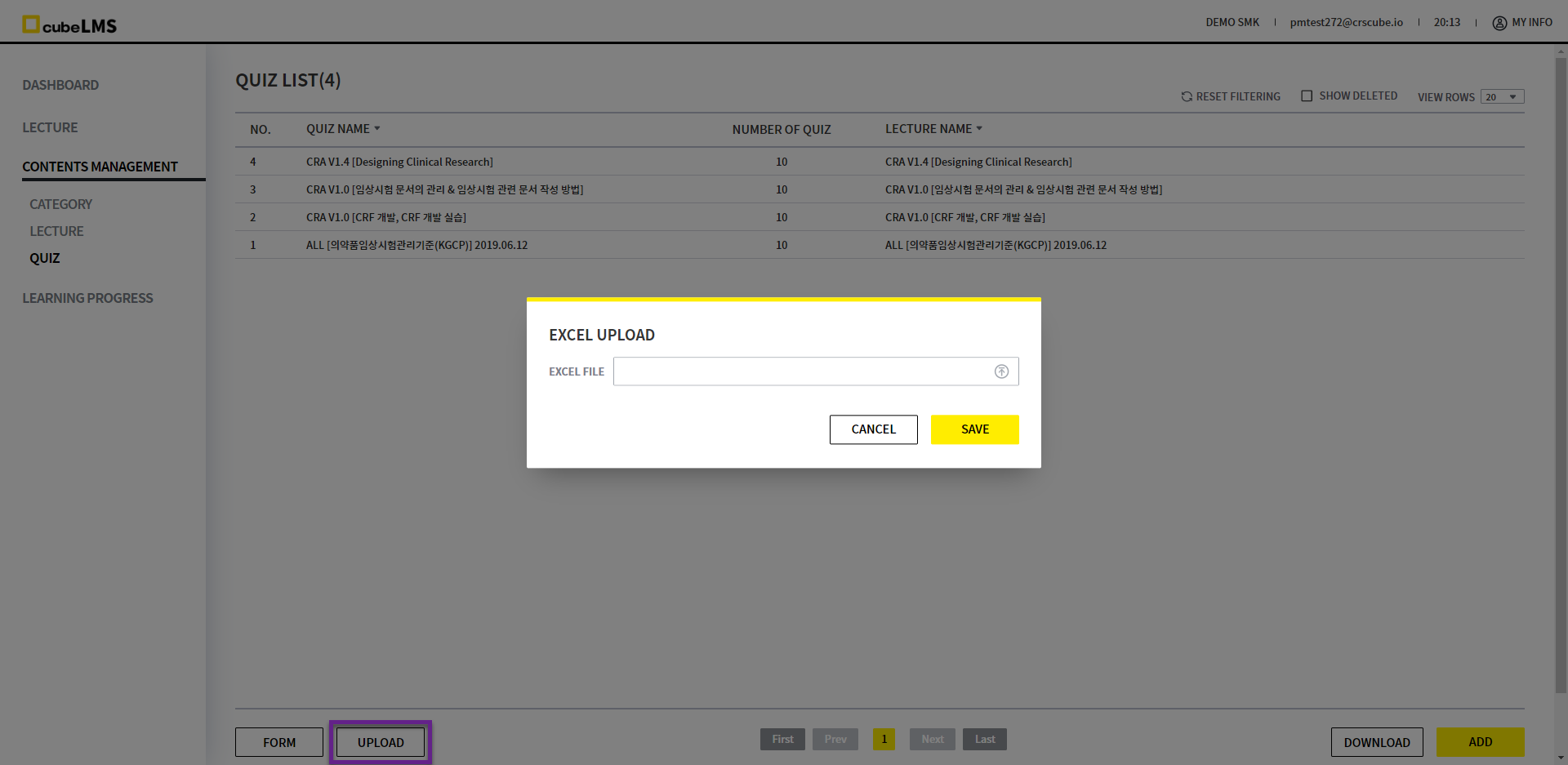Click the upload icon in Excel file field

click(1001, 371)
